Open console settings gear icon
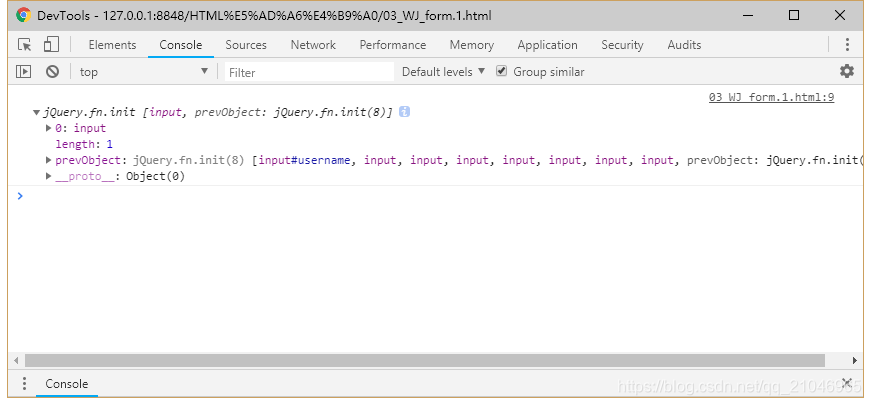 point(847,71)
